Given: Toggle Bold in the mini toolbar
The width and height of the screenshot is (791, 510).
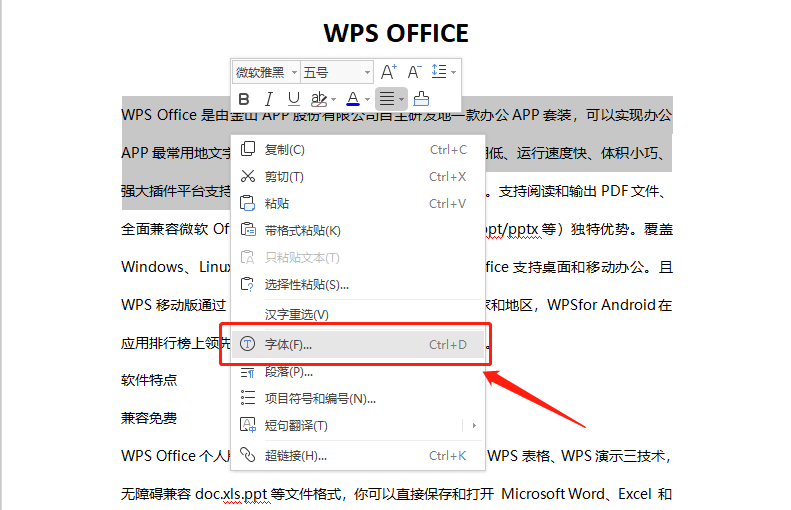Looking at the screenshot, I should pos(244,99).
